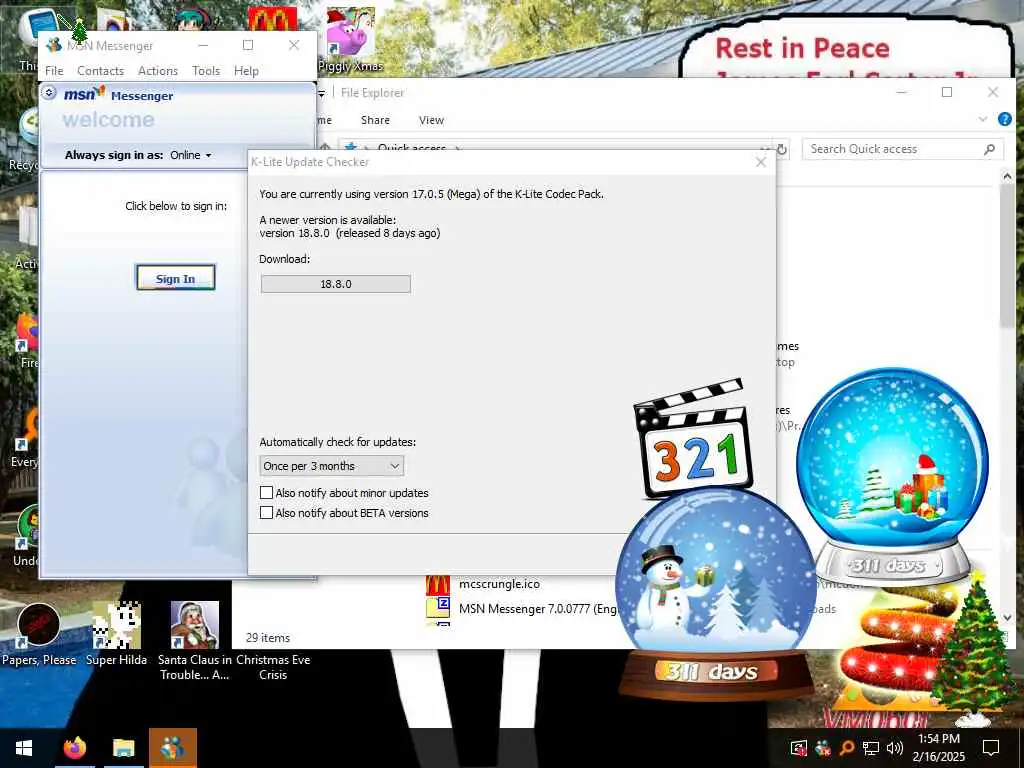
Task: Select the MSN Messenger 7.0.0777 installer file
Action: pyautogui.click(x=537, y=609)
